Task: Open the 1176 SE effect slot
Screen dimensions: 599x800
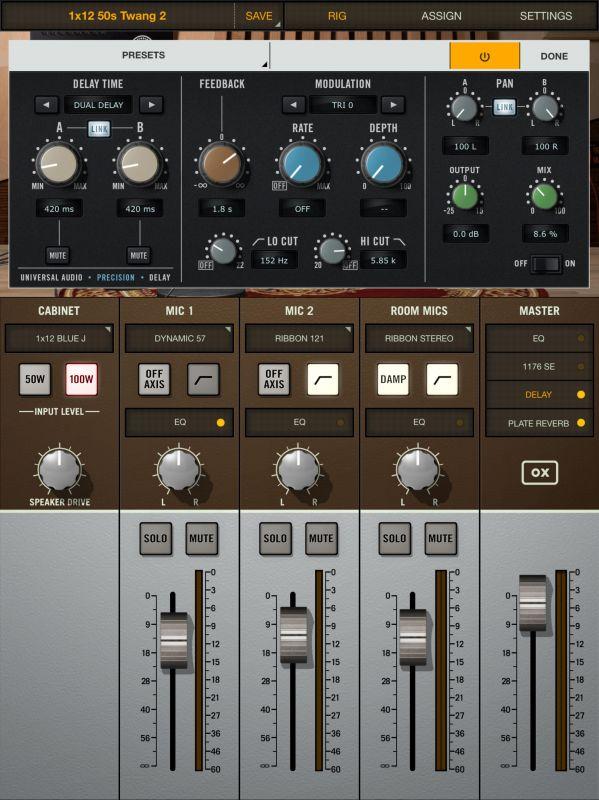Action: point(539,366)
